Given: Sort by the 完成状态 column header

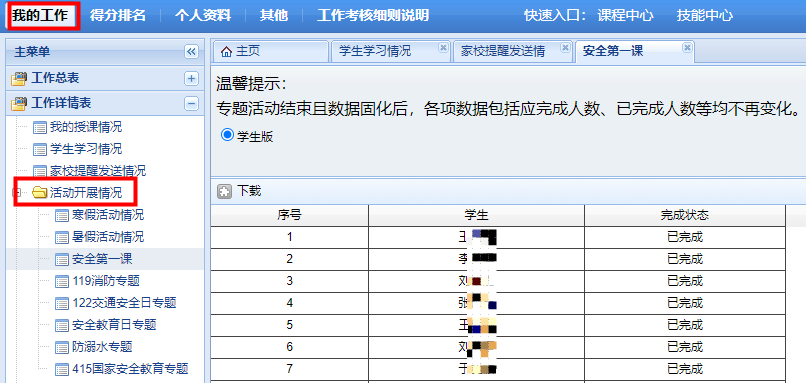Looking at the screenshot, I should pyautogui.click(x=685, y=215).
